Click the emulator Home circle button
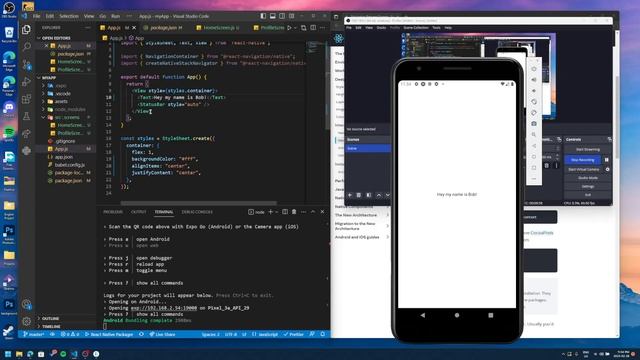This screenshot has height=360, width=640. coord(457,315)
